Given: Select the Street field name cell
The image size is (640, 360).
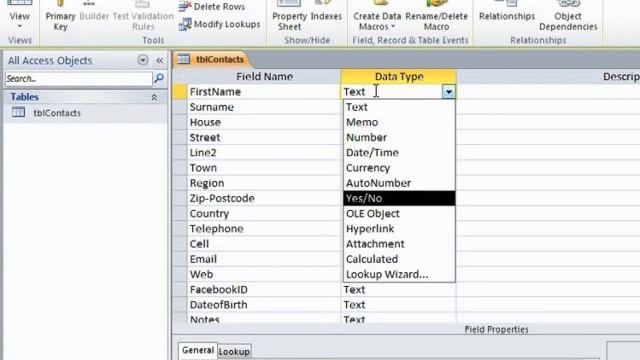Looking at the screenshot, I should coord(264,138).
